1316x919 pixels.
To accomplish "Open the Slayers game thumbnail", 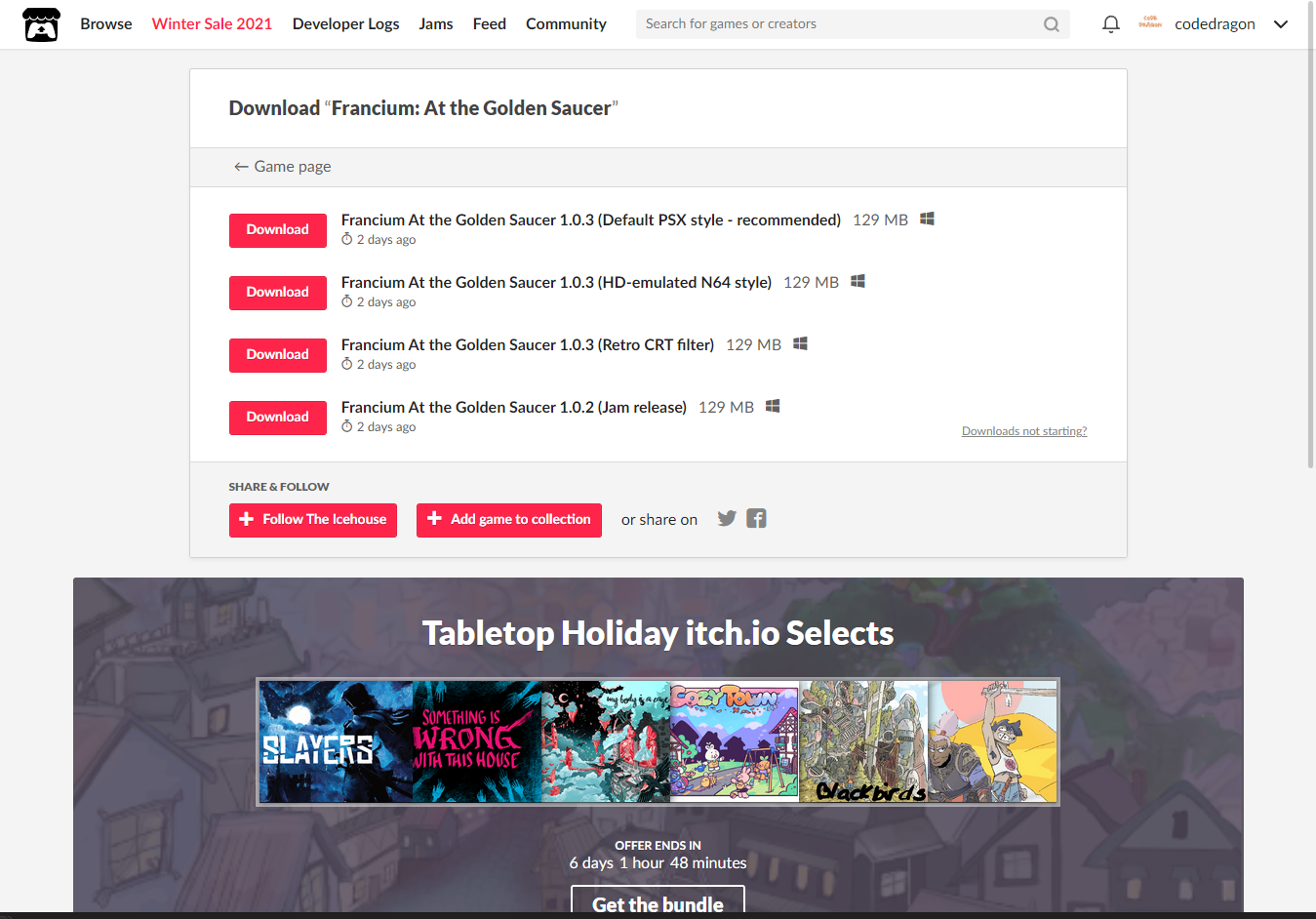I will (336, 741).
